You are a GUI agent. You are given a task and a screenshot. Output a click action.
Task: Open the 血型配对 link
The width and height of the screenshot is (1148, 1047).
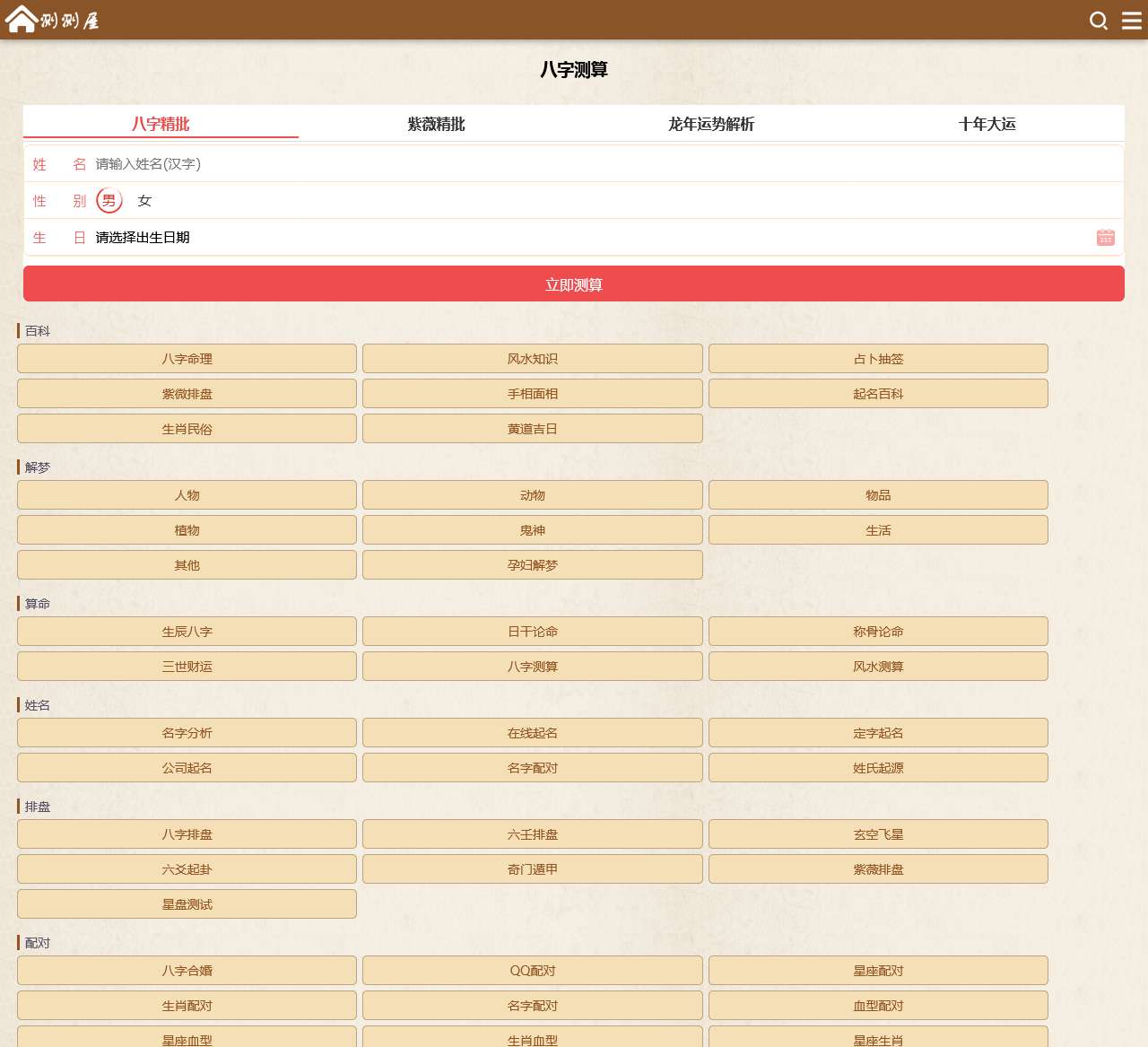(x=878, y=1006)
